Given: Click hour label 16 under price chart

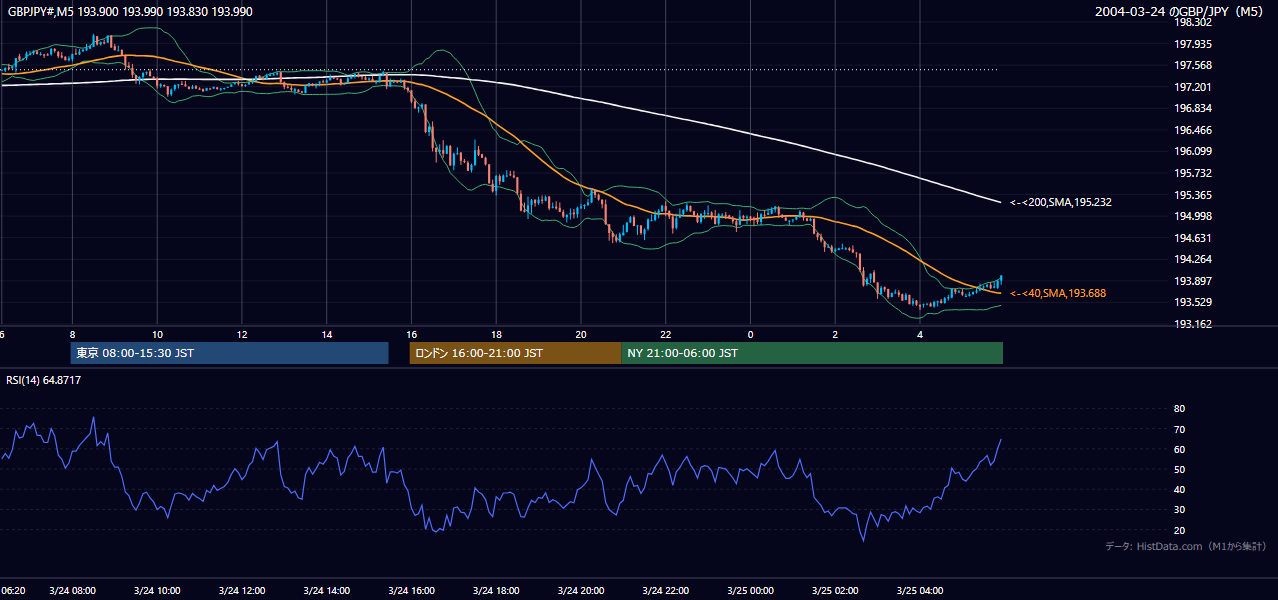Looking at the screenshot, I should click(412, 334).
